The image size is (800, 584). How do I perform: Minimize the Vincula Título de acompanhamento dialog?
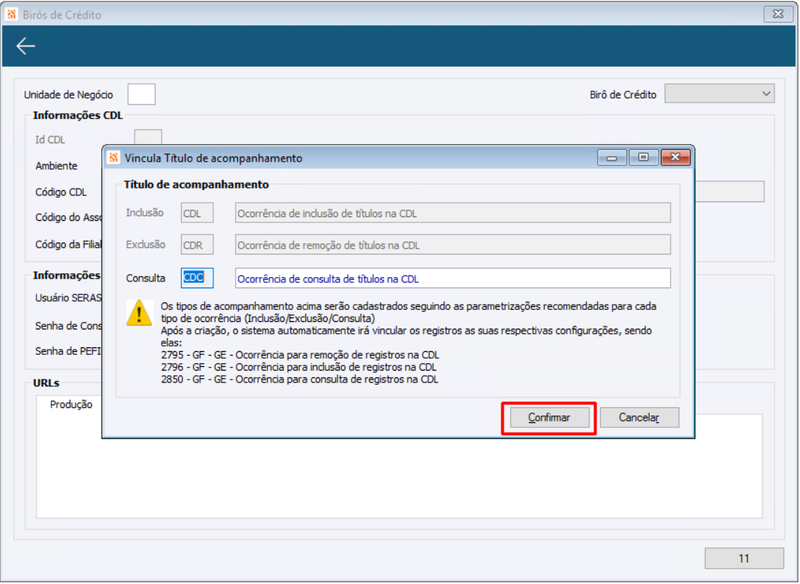[x=611, y=158]
